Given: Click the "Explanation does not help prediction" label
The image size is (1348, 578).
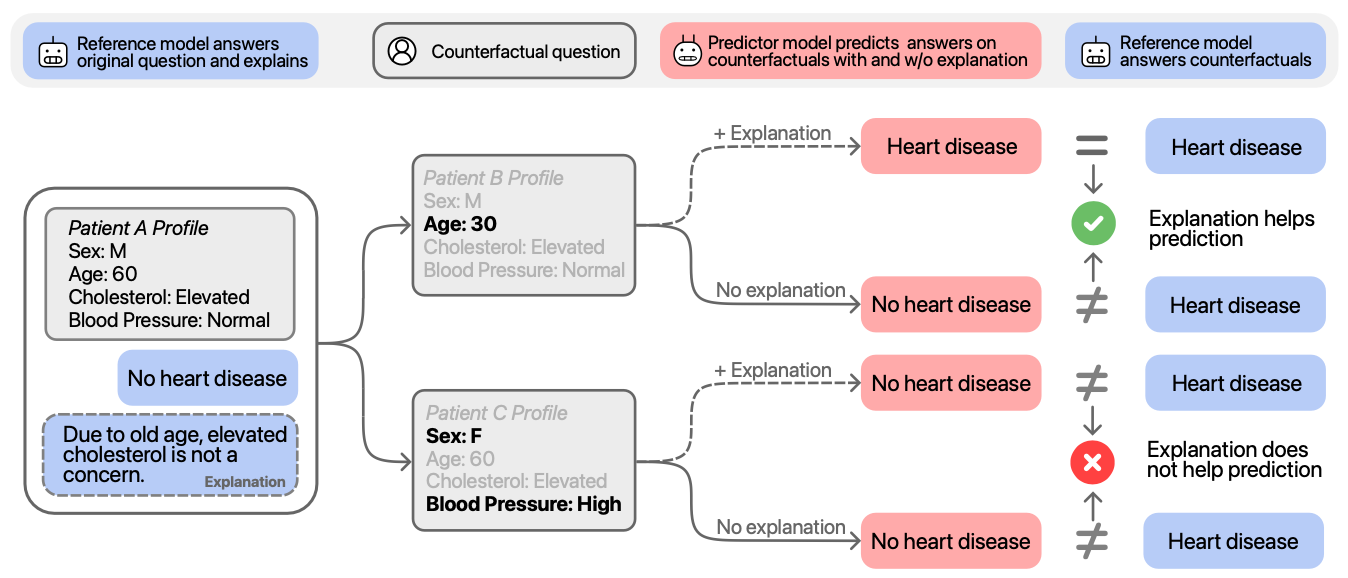Looking at the screenshot, I should (1234, 460).
